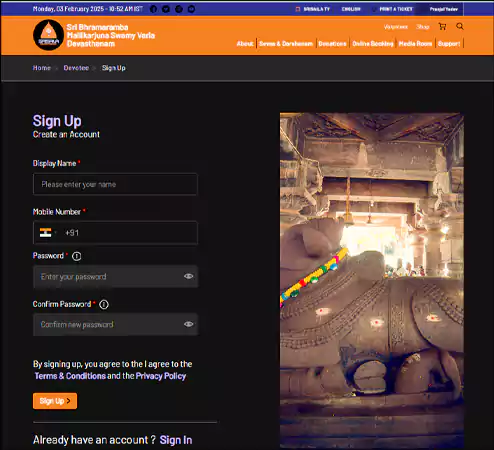
Task: Show the Password field text
Action: pos(189,276)
